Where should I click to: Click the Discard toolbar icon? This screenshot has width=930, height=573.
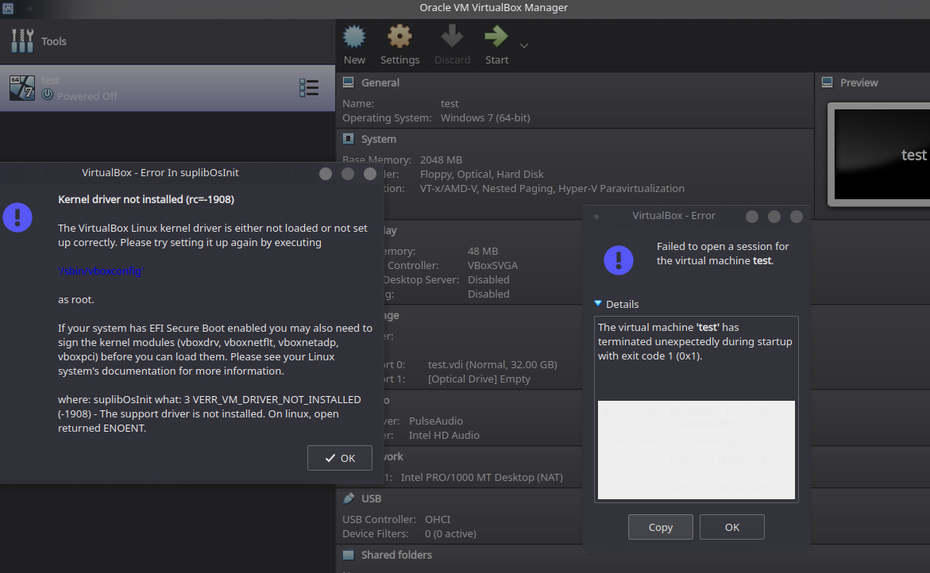tap(452, 37)
